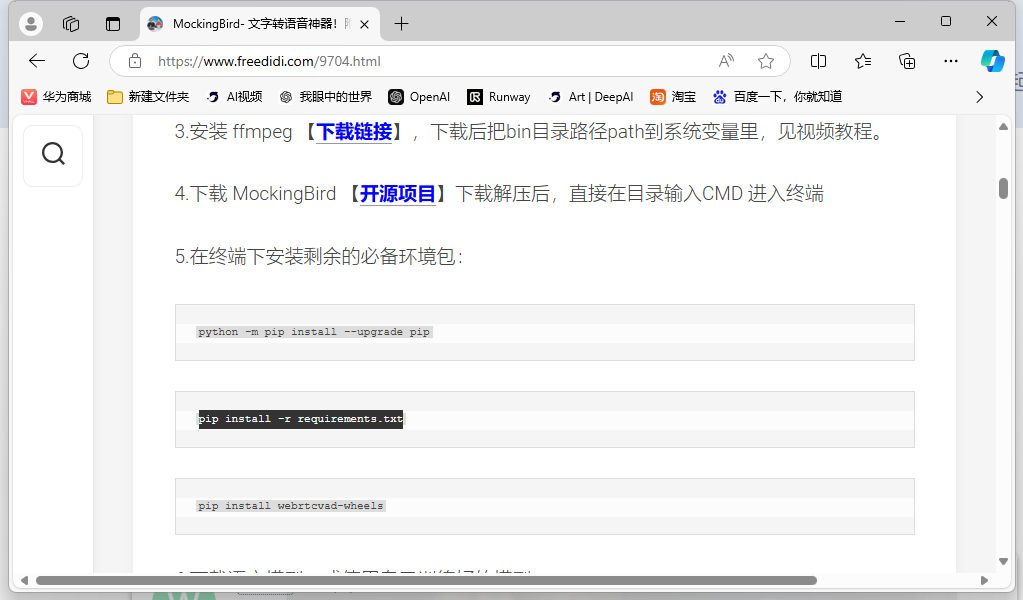The width and height of the screenshot is (1023, 600).
Task: Follow the MockingBird 开源项目 link
Action: tap(397, 194)
